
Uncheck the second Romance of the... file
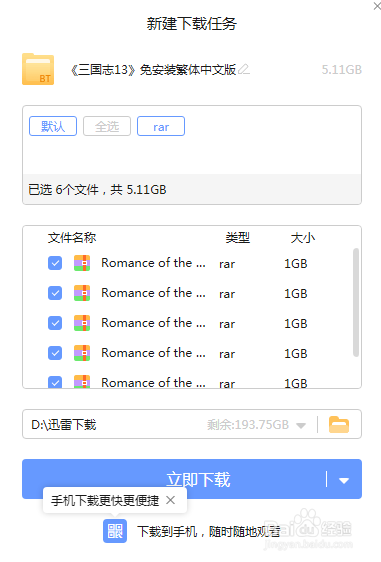55,293
